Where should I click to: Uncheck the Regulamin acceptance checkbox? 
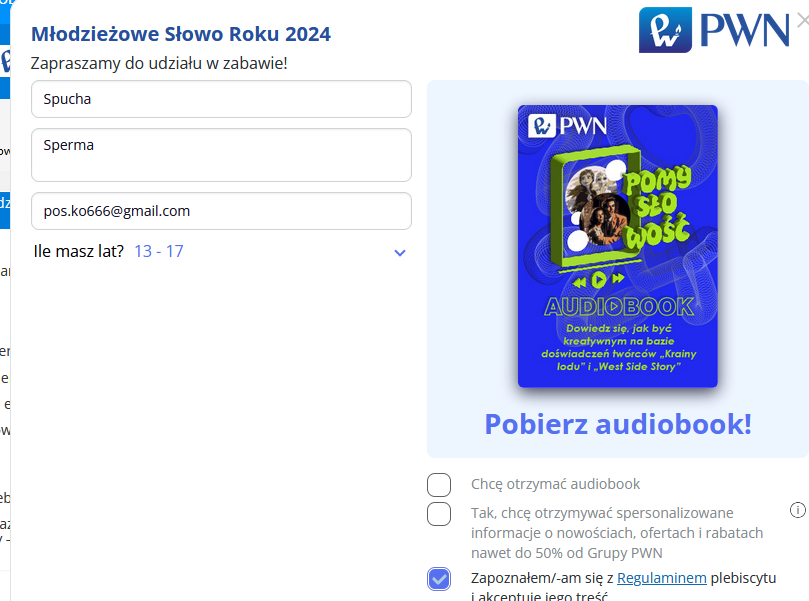coord(439,579)
